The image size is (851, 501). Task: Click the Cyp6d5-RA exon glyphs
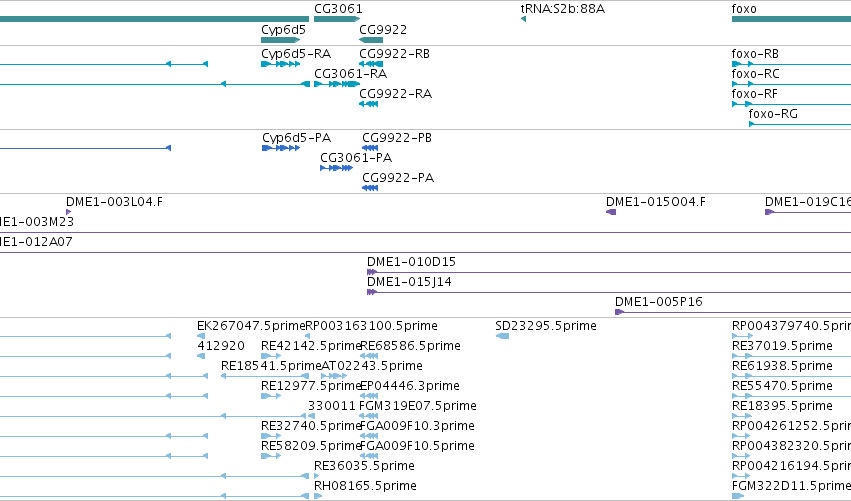[281, 64]
